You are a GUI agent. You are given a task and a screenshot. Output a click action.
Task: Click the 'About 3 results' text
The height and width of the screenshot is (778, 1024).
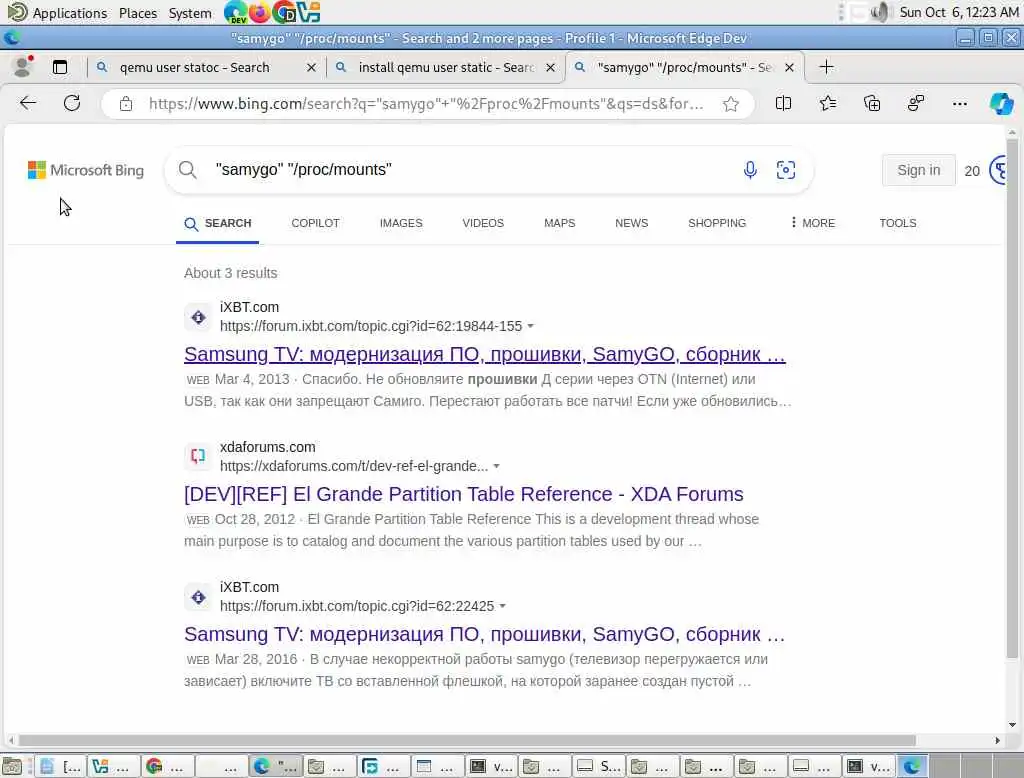click(x=231, y=273)
